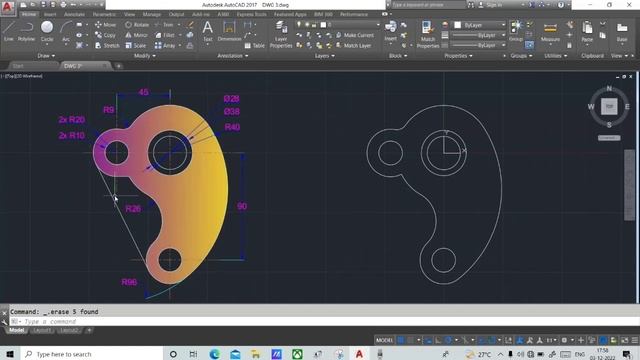
Task: Toggle snap mode in status bar
Action: (411, 340)
